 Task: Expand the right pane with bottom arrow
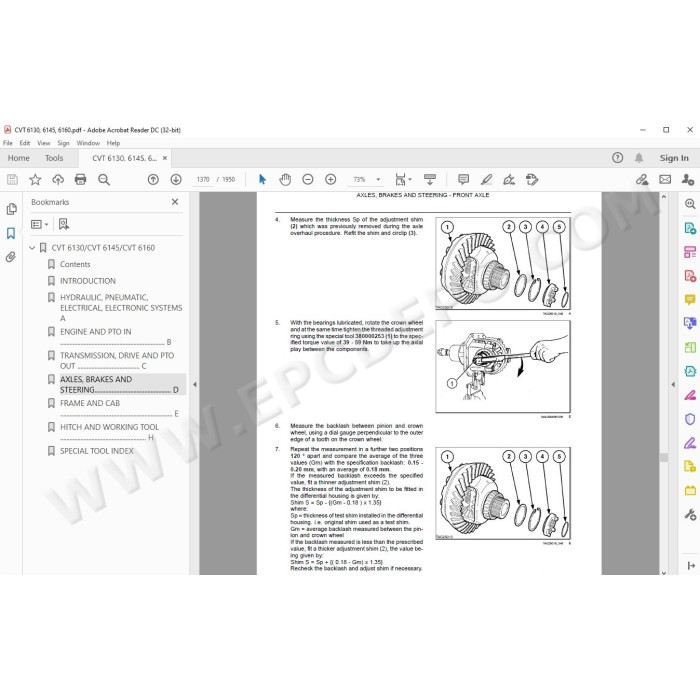click(691, 566)
